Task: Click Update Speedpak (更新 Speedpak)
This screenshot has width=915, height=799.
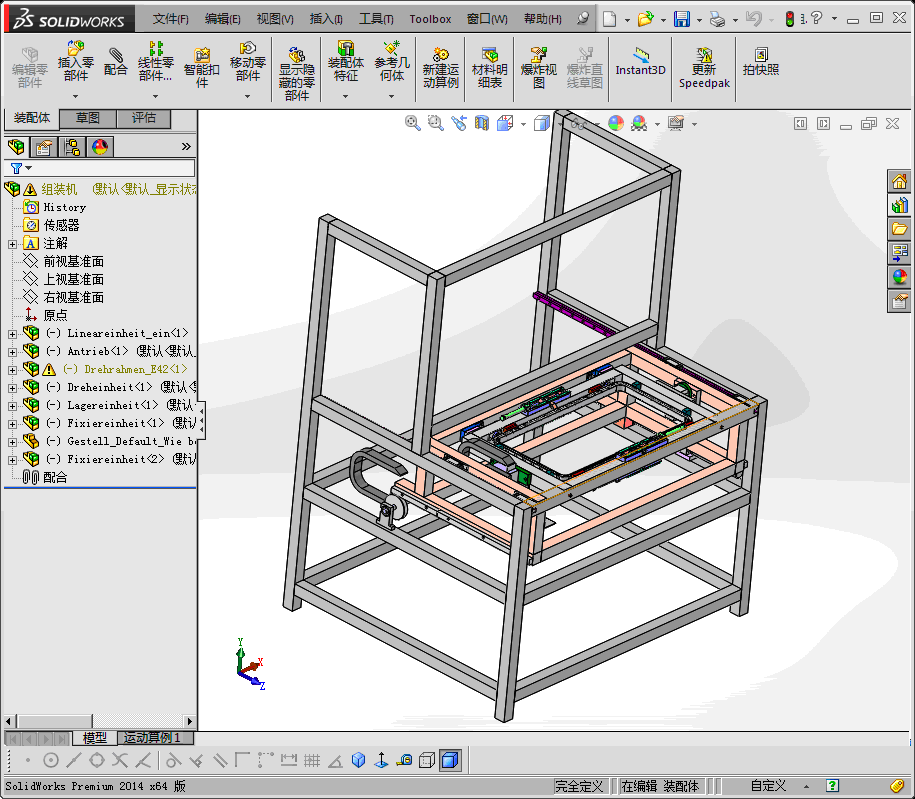Action: (704, 68)
